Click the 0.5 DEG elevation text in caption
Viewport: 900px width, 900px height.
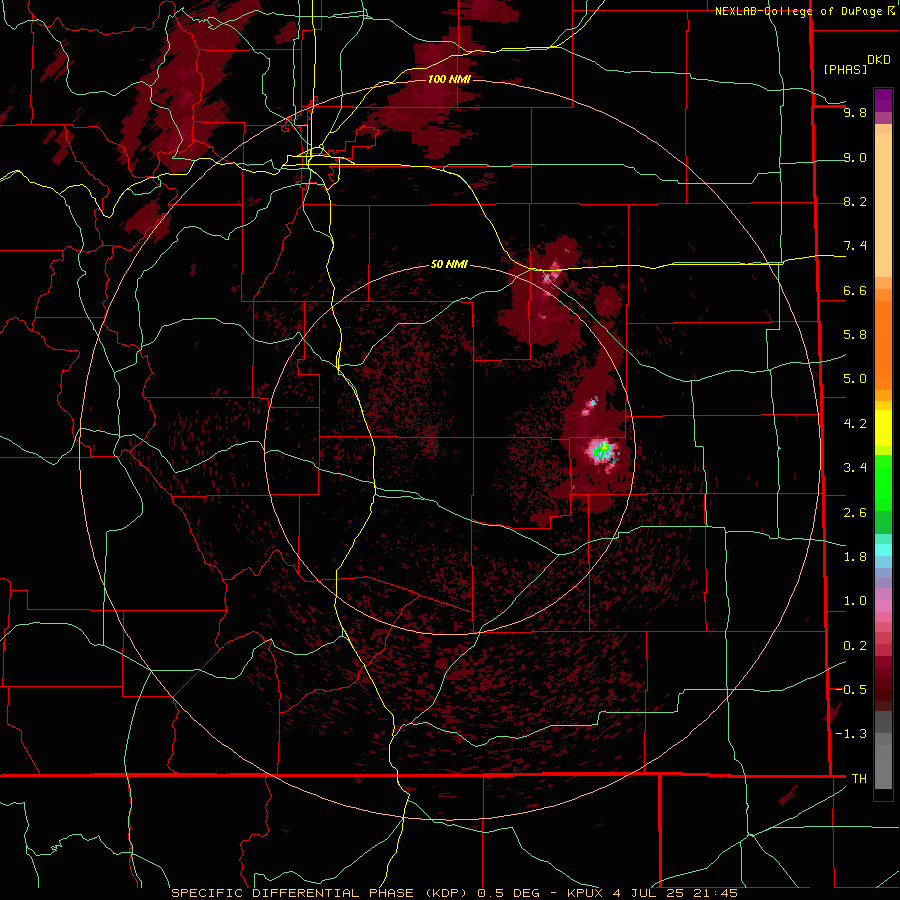coord(509,893)
